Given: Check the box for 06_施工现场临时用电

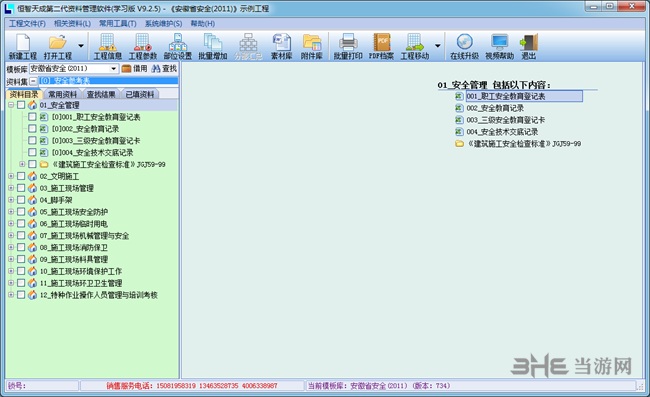Looking at the screenshot, I should (x=21, y=224).
